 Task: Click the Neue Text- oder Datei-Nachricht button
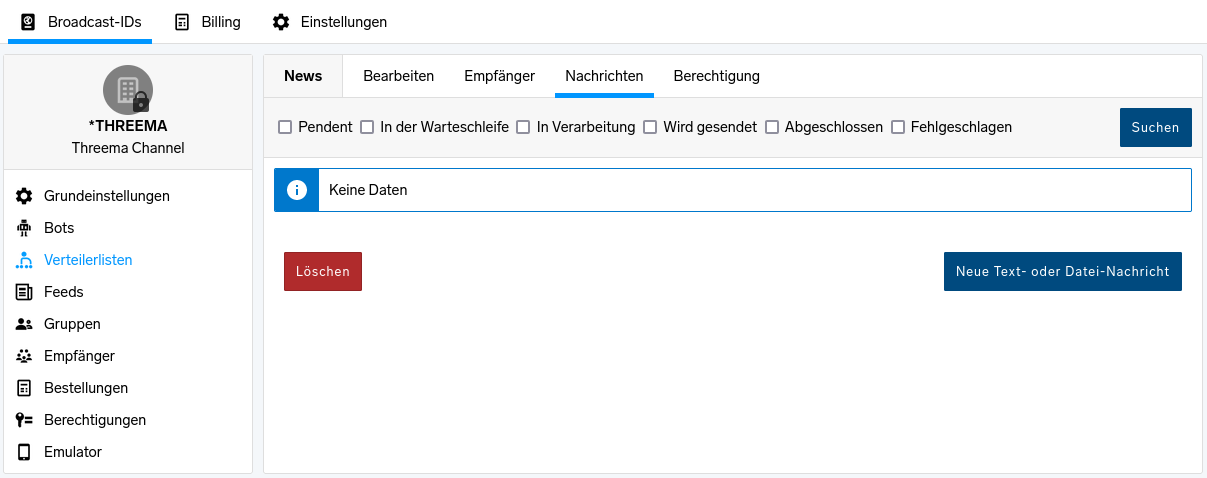coord(1062,272)
